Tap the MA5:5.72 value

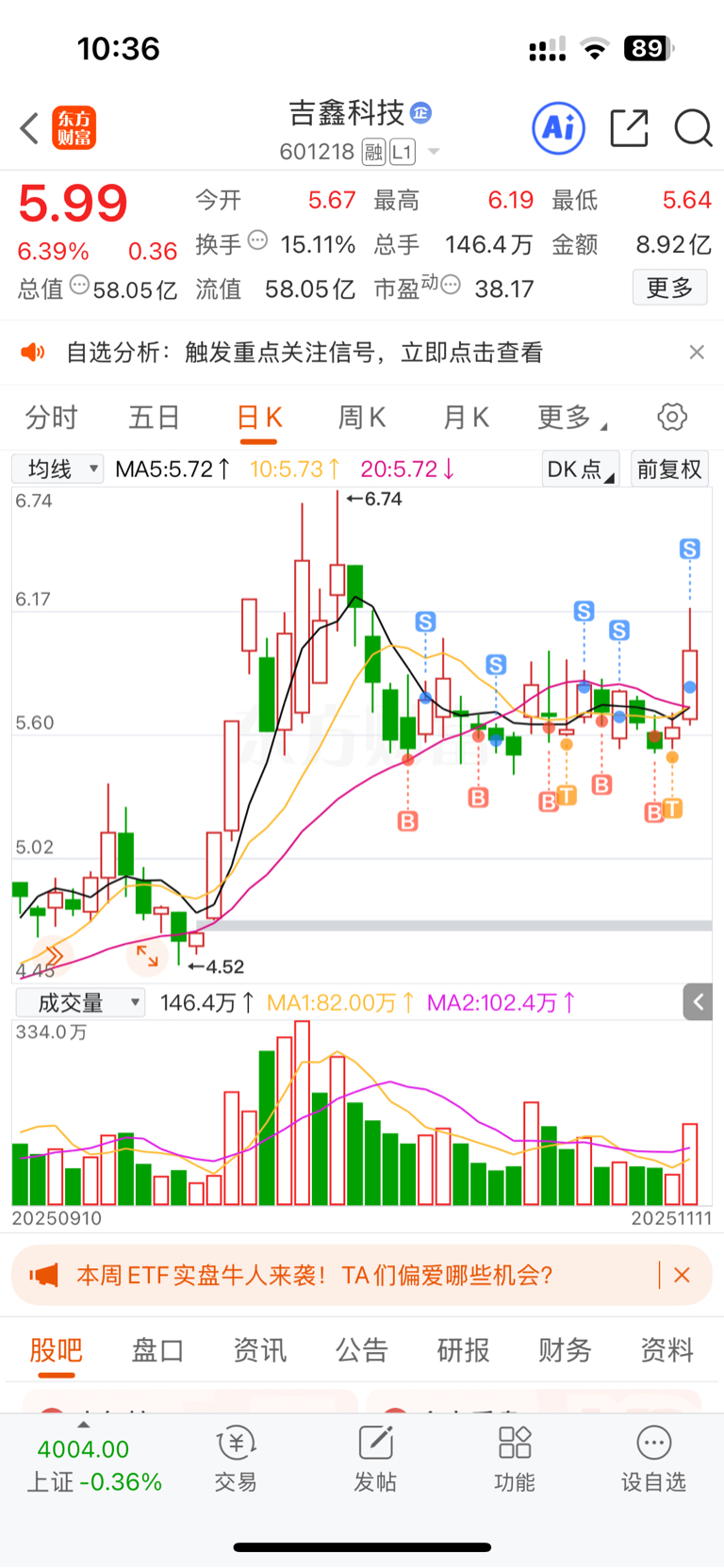(173, 469)
